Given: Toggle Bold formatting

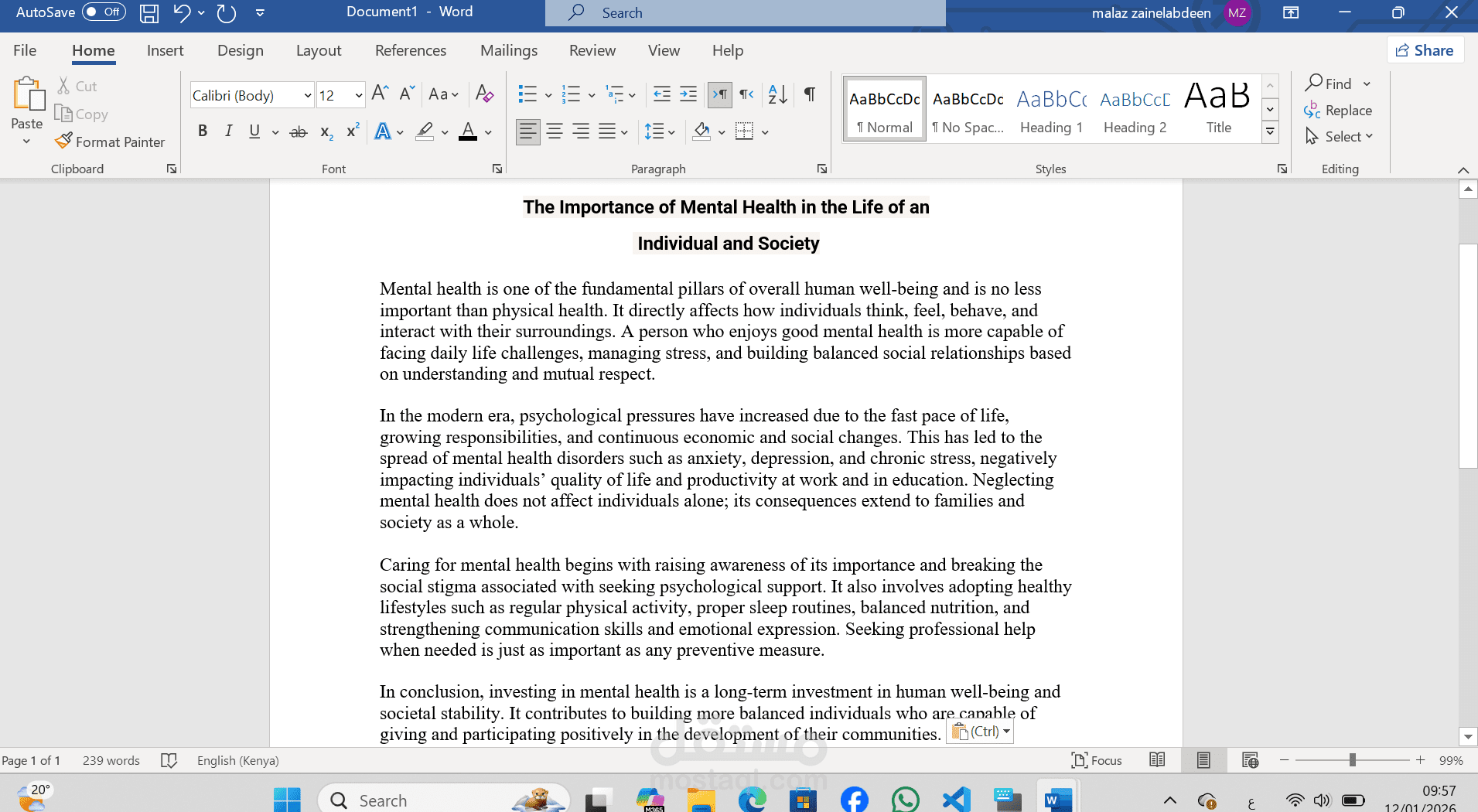Looking at the screenshot, I should coord(203,132).
